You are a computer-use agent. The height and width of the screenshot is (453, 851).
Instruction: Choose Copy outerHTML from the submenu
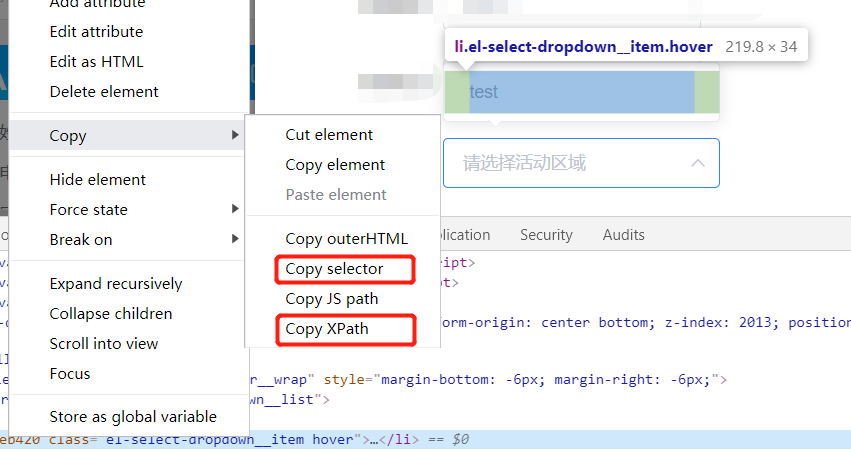[x=346, y=239]
